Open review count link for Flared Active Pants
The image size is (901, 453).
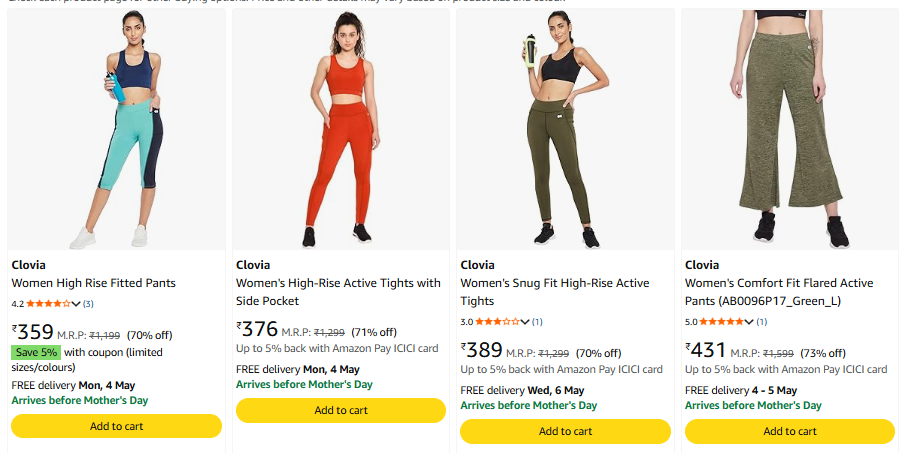(762, 322)
